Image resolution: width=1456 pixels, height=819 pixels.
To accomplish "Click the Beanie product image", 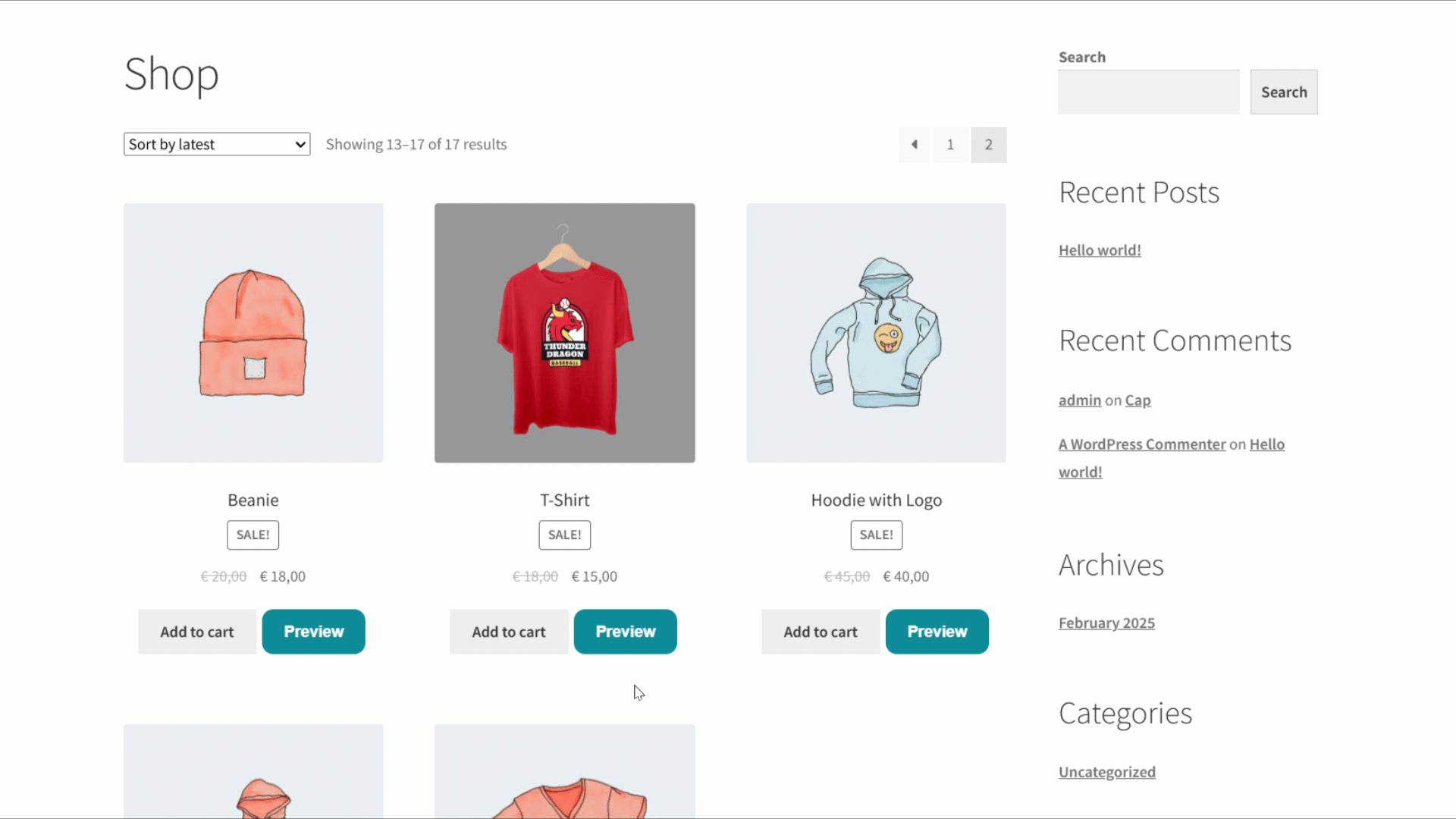I will (253, 333).
